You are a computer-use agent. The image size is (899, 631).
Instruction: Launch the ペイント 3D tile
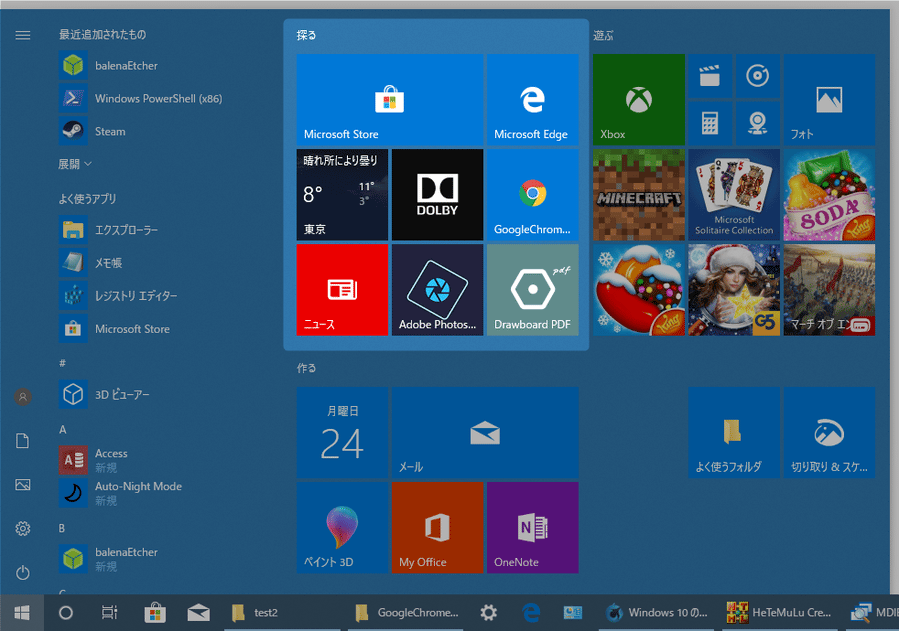pyautogui.click(x=342, y=528)
